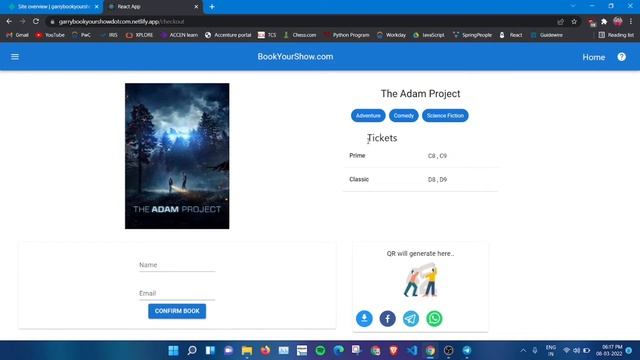Open the help question-mark icon
Viewport: 640px width, 360px height.
click(621, 57)
